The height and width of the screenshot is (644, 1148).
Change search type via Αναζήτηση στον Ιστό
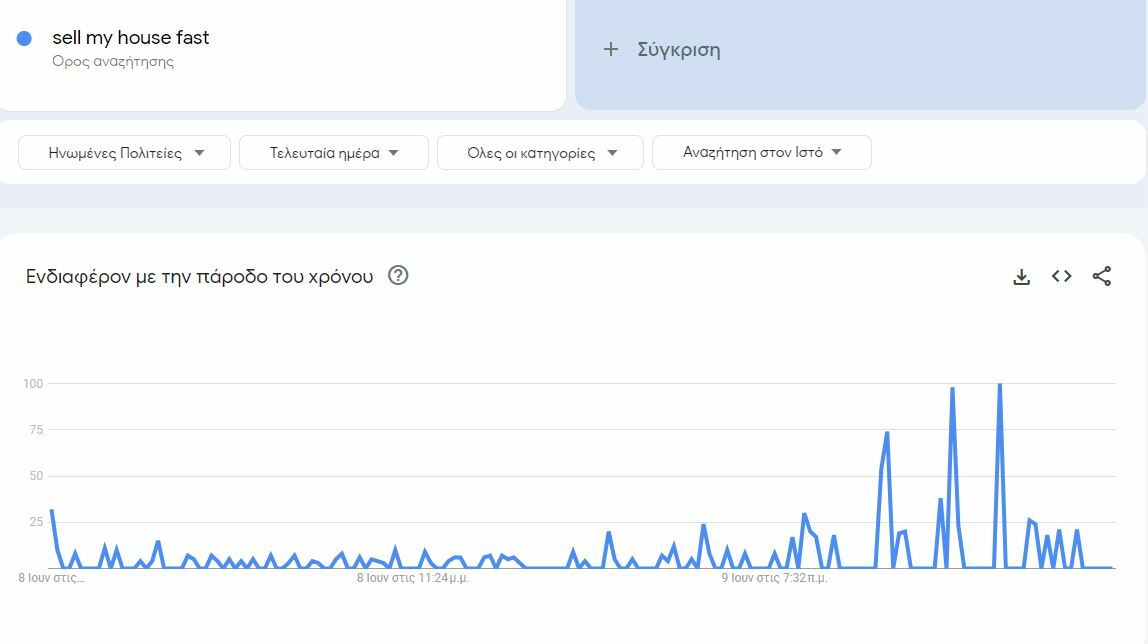(761, 152)
